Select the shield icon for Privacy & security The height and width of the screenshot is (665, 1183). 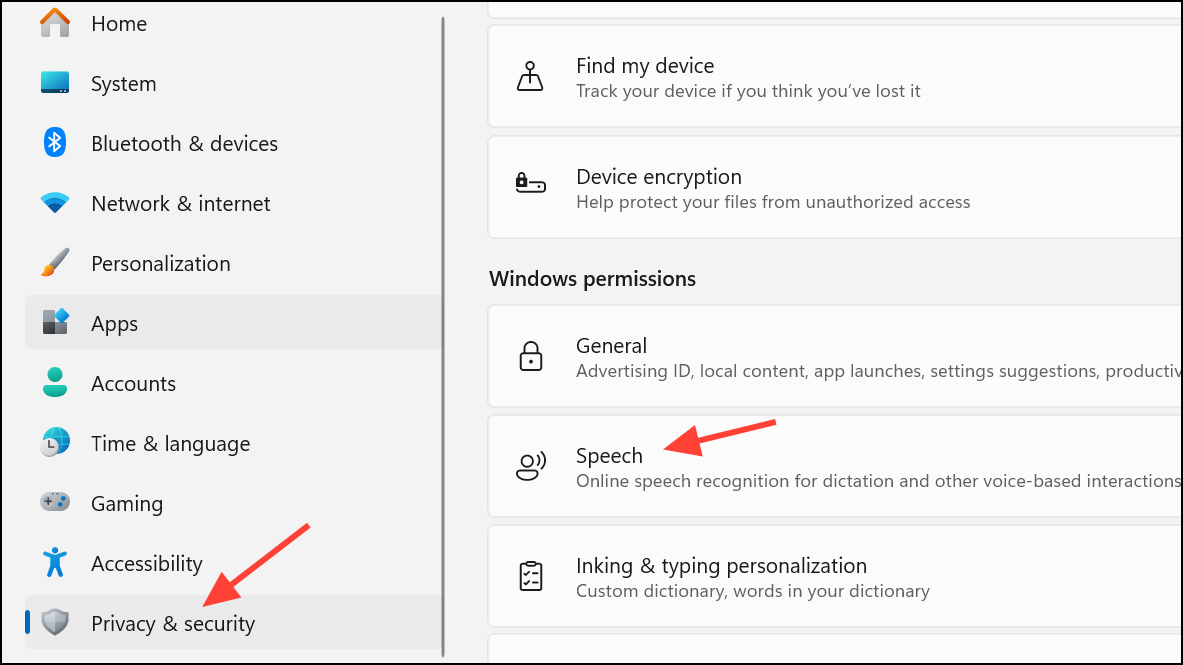click(54, 623)
